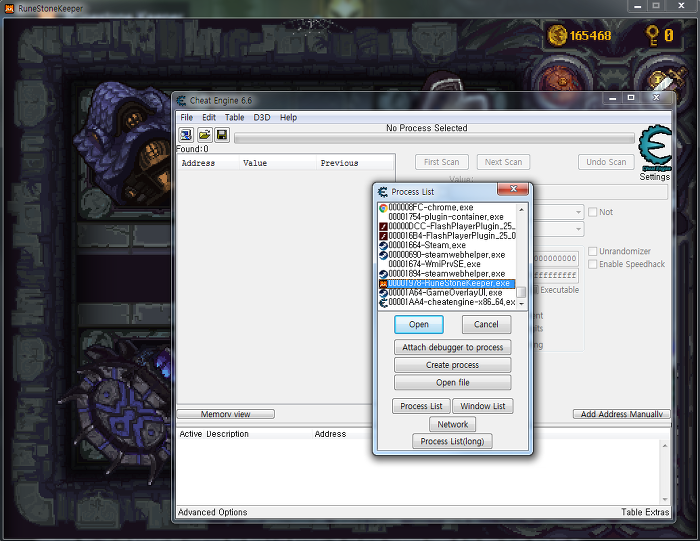The image size is (700, 541).
Task: Open the Help menu
Action: 288,117
